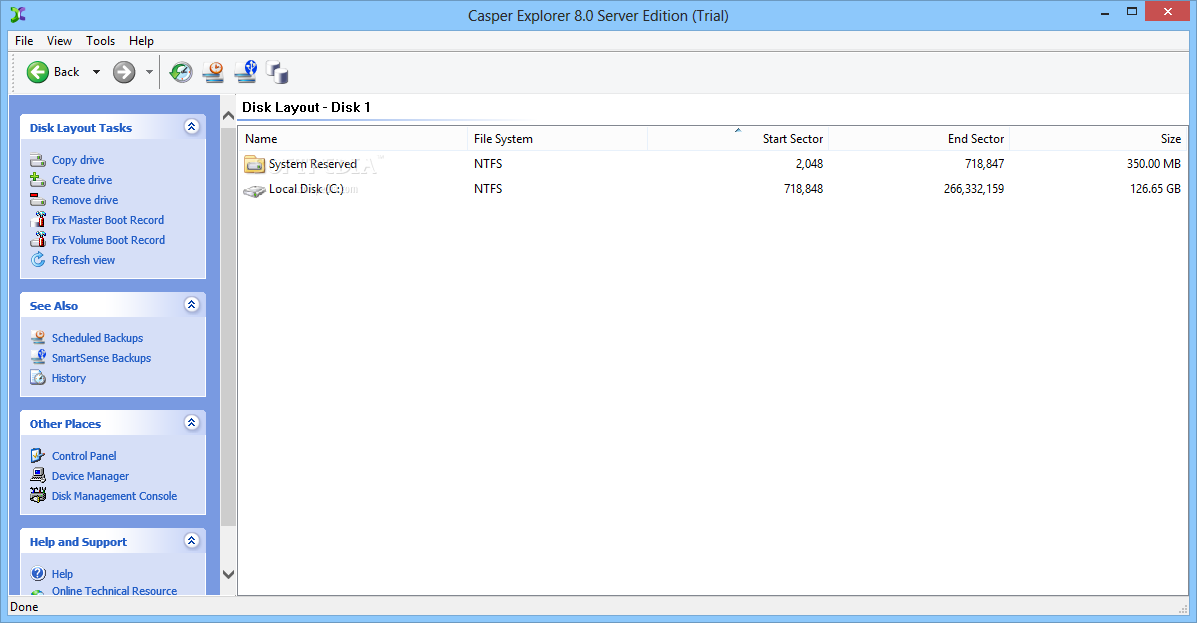The width and height of the screenshot is (1197, 623).
Task: Open the Back history dropdown arrow
Action: [96, 72]
